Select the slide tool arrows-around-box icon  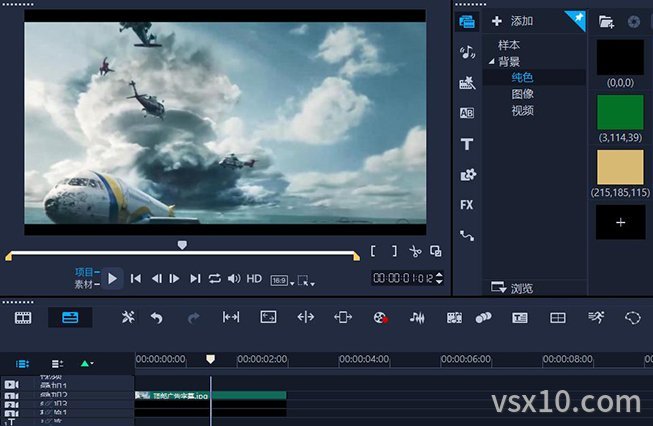point(343,317)
